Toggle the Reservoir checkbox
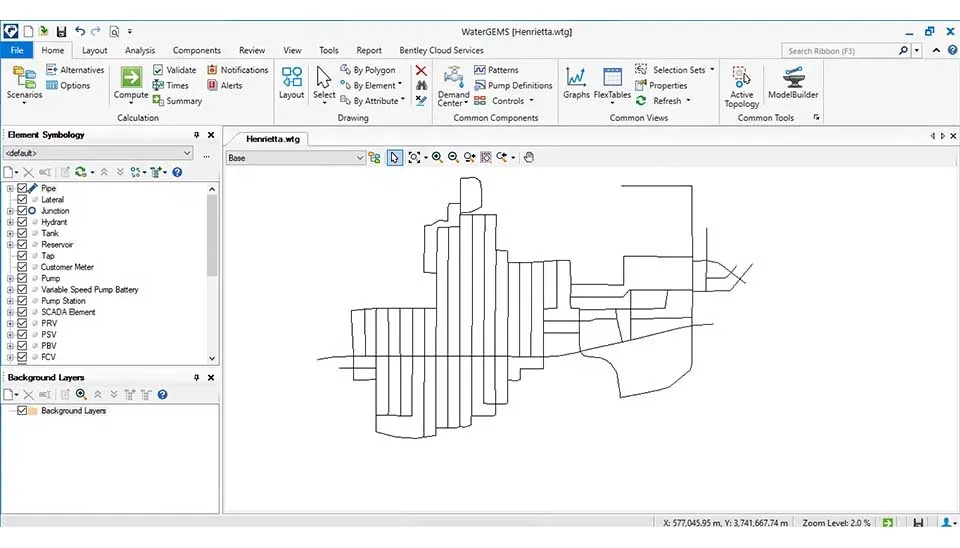960x548 pixels. click(x=22, y=244)
